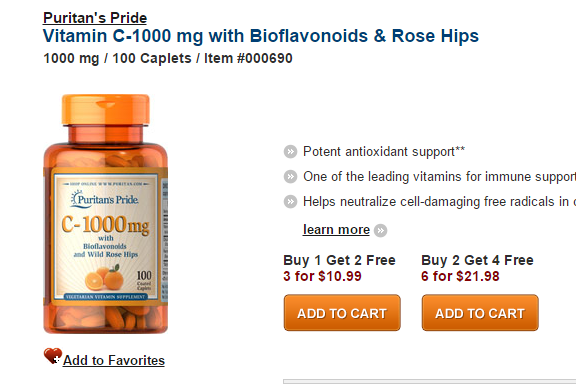Viewport: 576px width, 385px height.
Task: Select the Add to Favorites link
Action: pyautogui.click(x=114, y=360)
